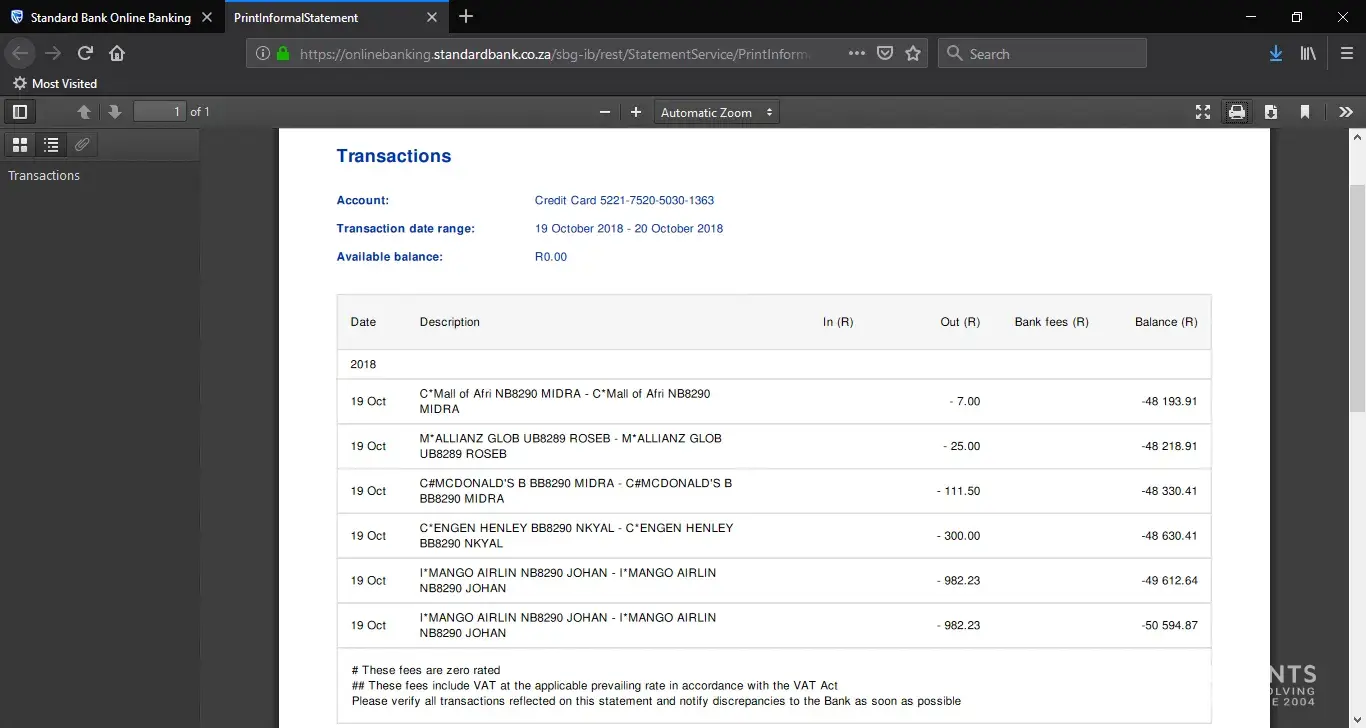Show thumbnails view in sidebar
The height and width of the screenshot is (728, 1366).
19,145
